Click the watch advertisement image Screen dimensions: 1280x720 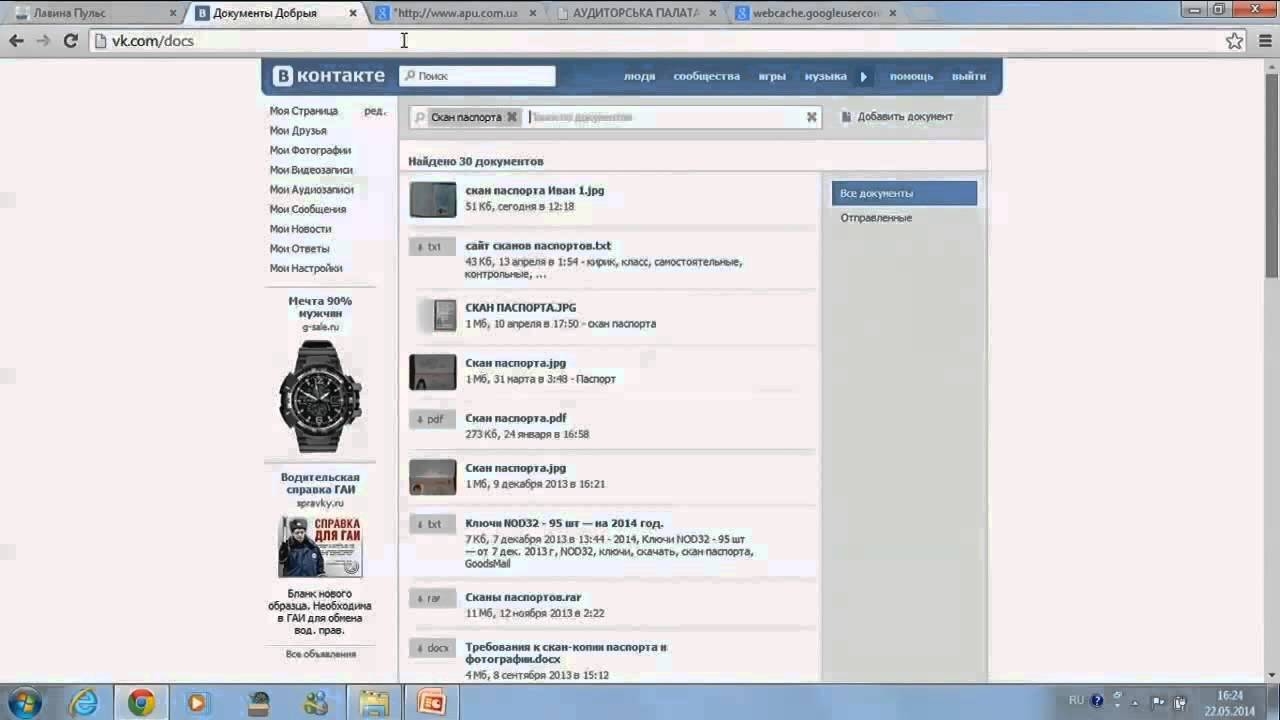pyautogui.click(x=320, y=397)
